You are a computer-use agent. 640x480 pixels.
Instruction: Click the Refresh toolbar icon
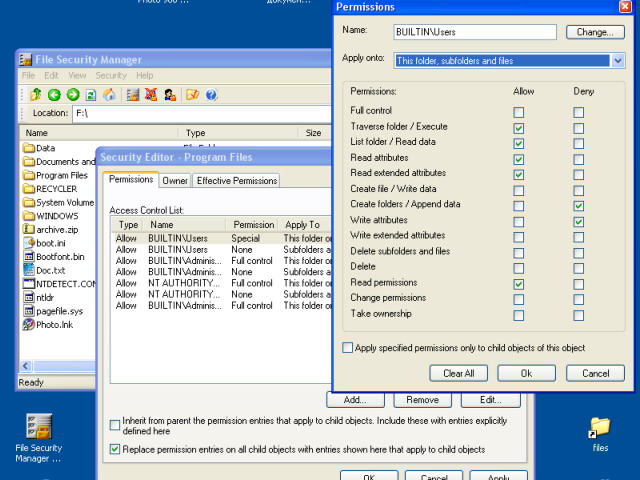(90, 95)
